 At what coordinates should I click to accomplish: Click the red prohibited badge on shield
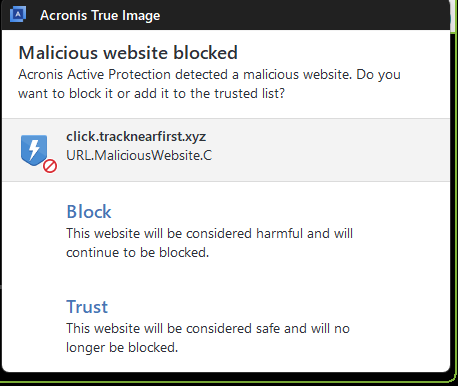pos(50,166)
